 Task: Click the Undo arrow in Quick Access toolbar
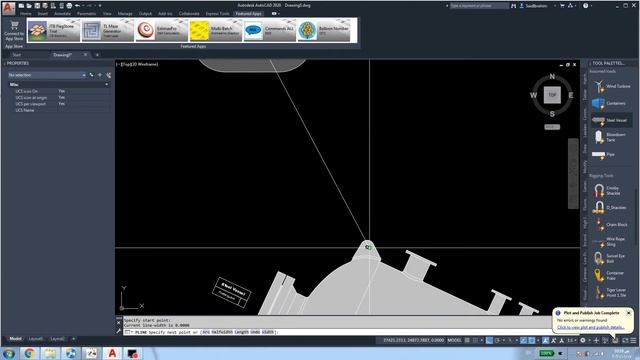[77, 6]
